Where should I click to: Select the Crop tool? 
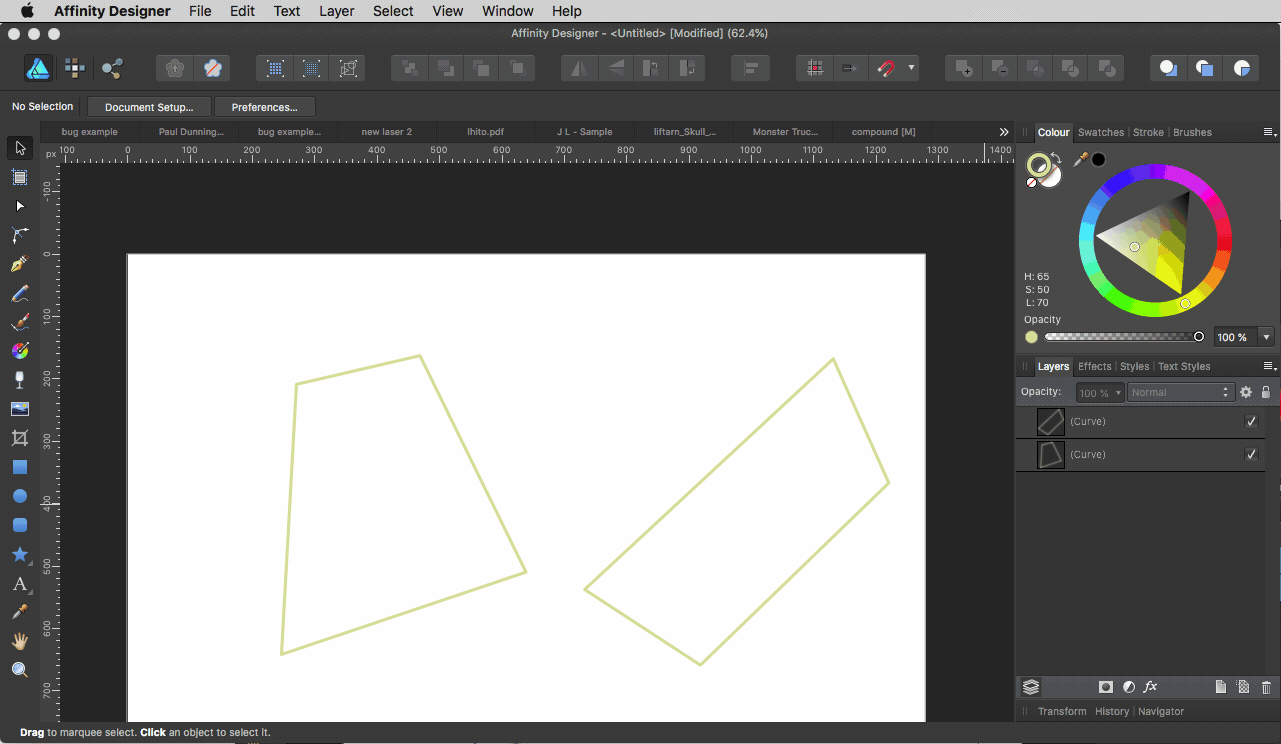tap(19, 438)
